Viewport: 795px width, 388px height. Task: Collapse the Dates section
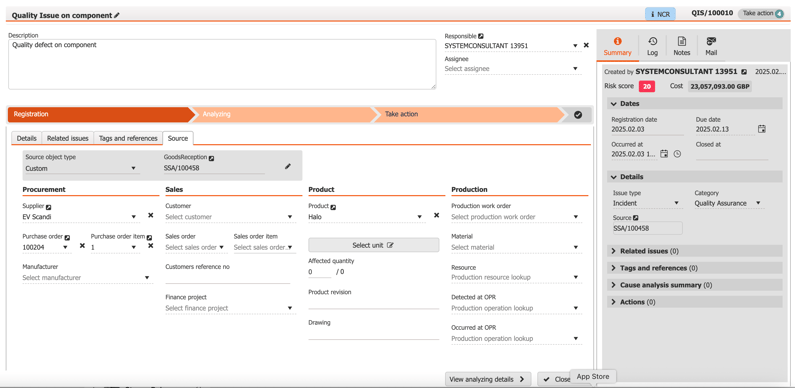(695, 103)
